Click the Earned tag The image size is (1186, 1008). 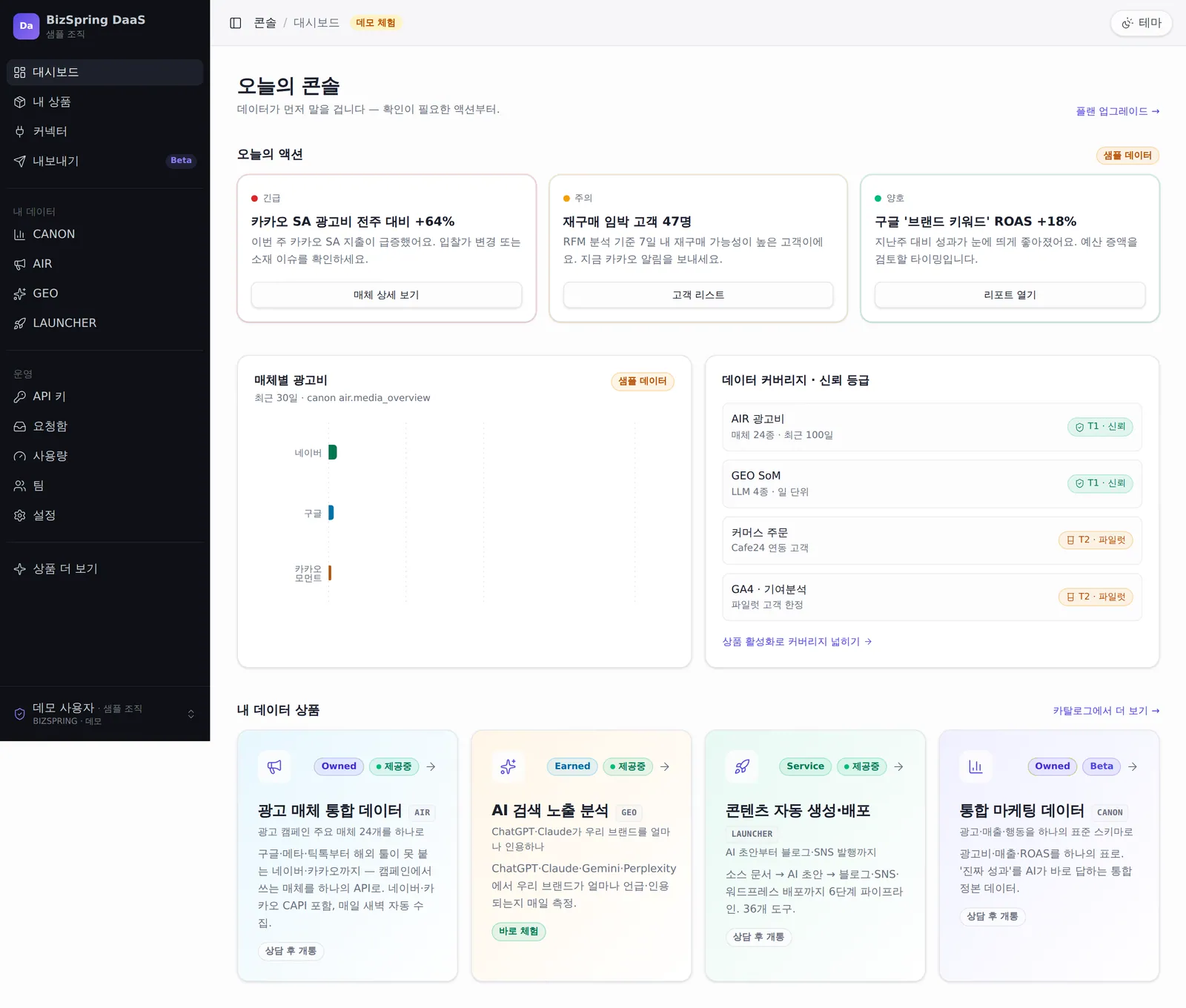point(572,766)
